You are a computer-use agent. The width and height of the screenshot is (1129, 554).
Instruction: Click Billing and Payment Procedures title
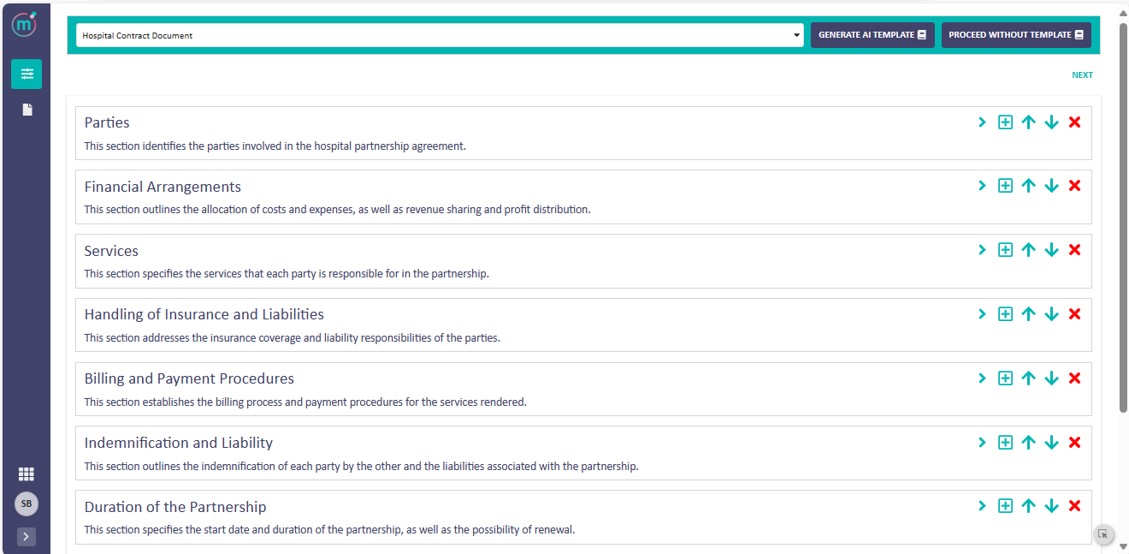[x=189, y=379]
